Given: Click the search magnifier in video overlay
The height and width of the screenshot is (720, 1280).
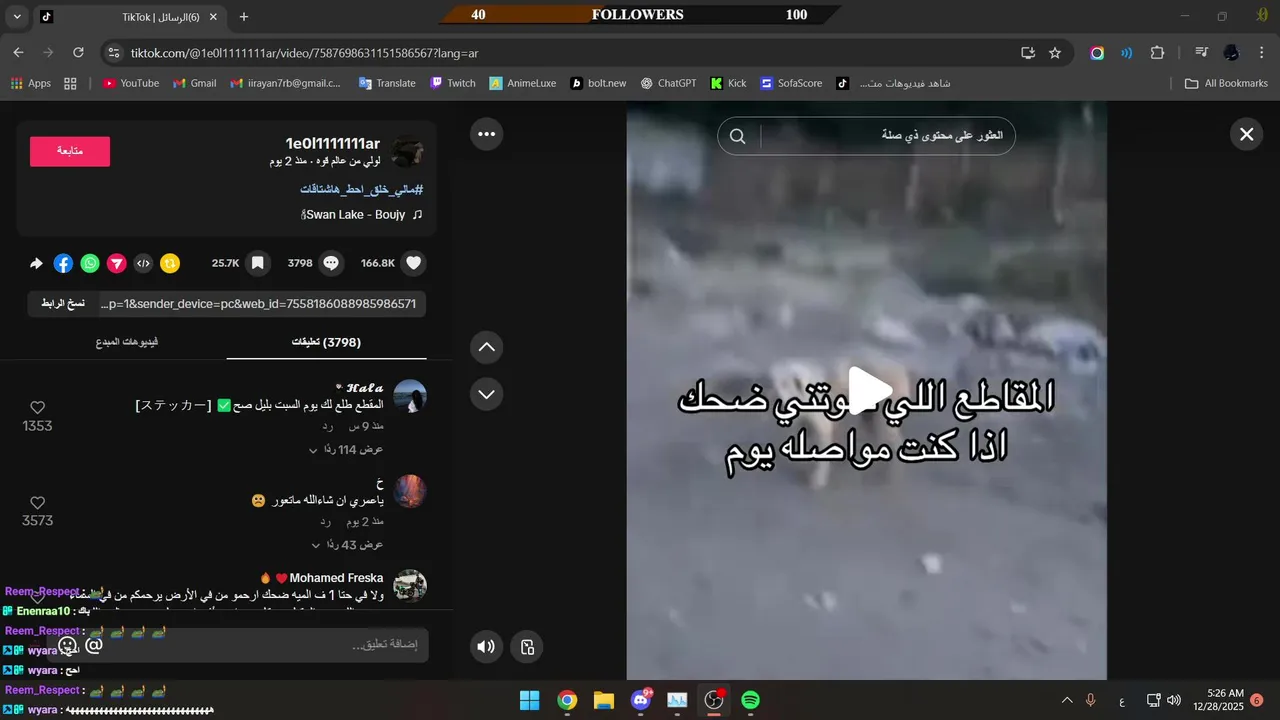Looking at the screenshot, I should 738,136.
